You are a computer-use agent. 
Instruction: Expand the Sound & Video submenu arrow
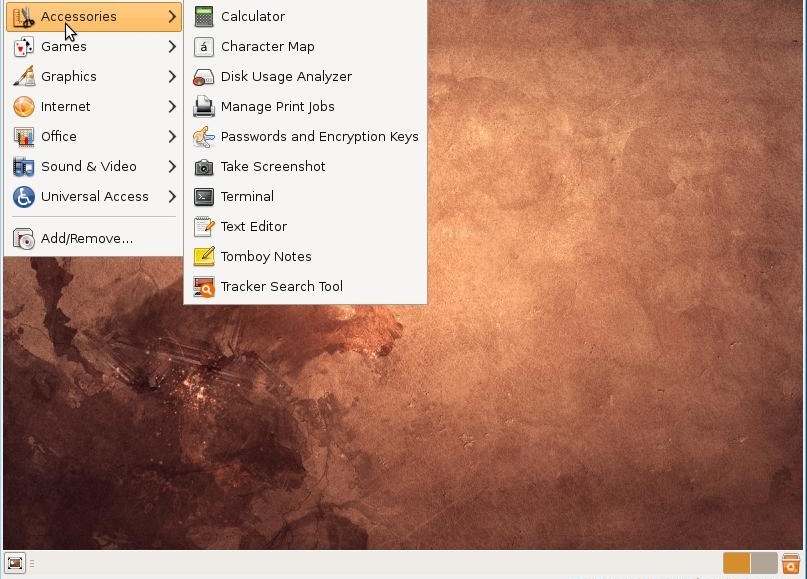pos(172,167)
